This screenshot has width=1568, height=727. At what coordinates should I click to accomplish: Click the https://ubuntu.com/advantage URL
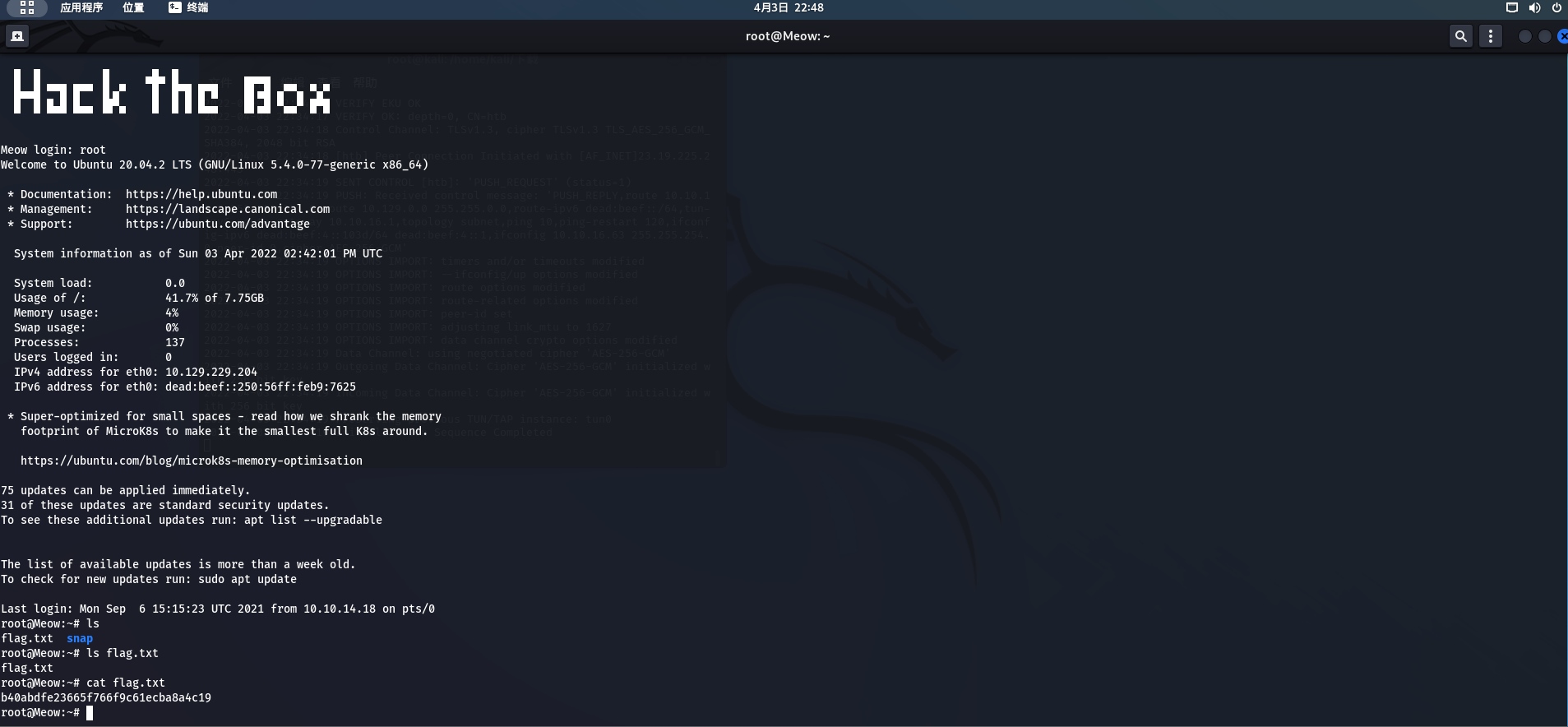tap(218, 224)
